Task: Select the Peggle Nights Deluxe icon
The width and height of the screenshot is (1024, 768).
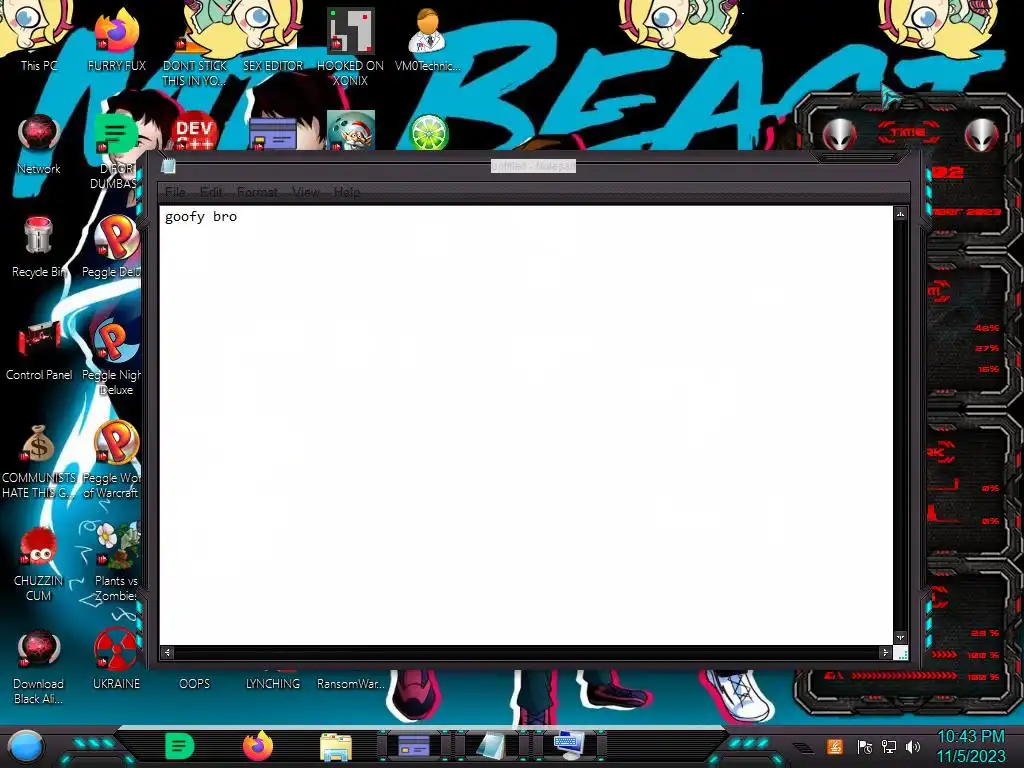Action: click(x=114, y=358)
